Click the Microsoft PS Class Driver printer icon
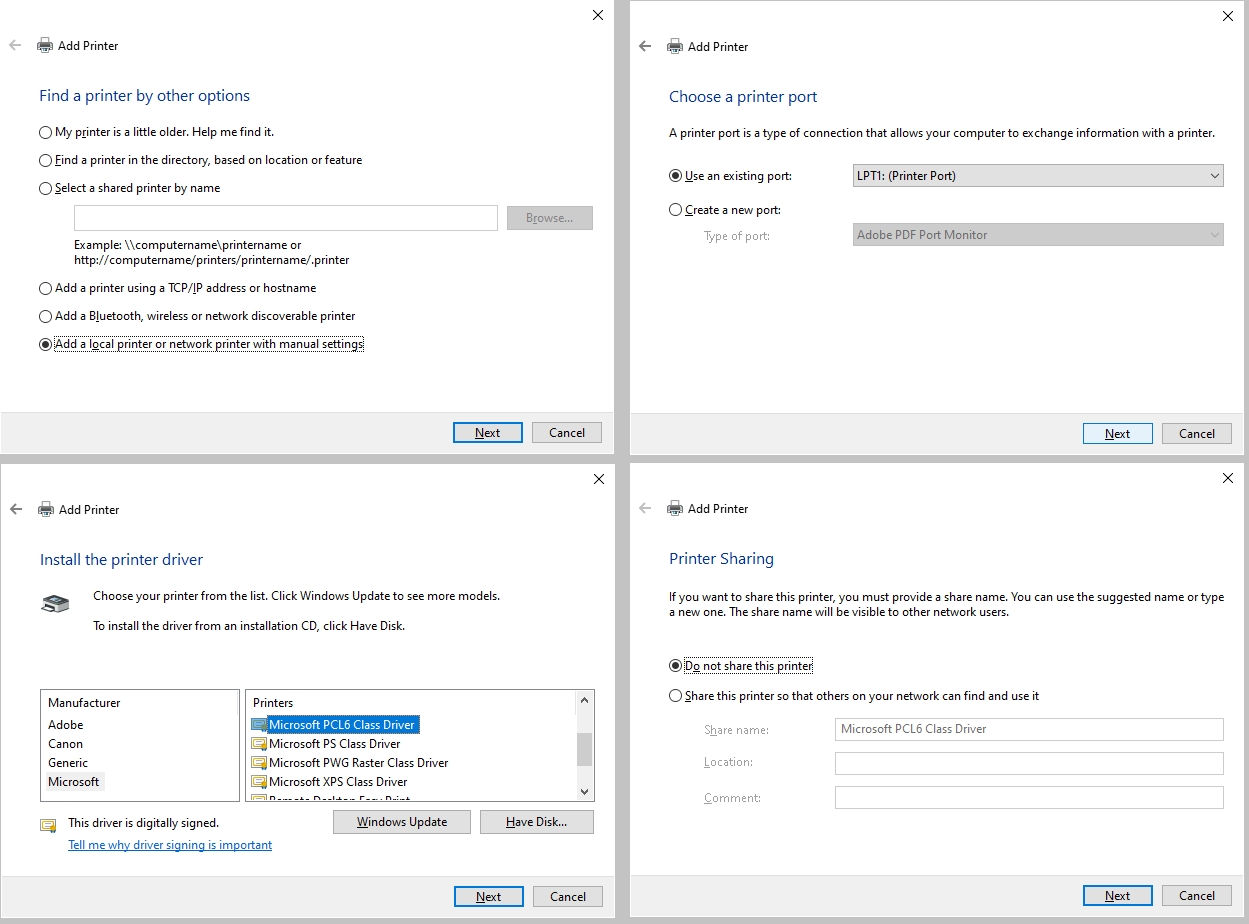Viewport: 1249px width, 924px height. point(261,744)
